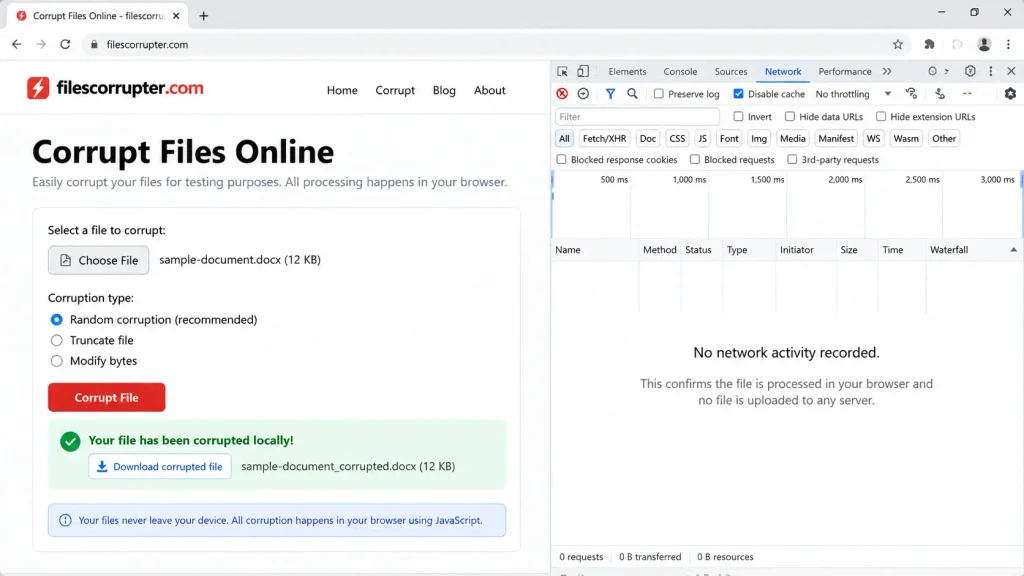Image resolution: width=1024 pixels, height=576 pixels.
Task: Click the filescorrupter.com logo
Action: (116, 88)
